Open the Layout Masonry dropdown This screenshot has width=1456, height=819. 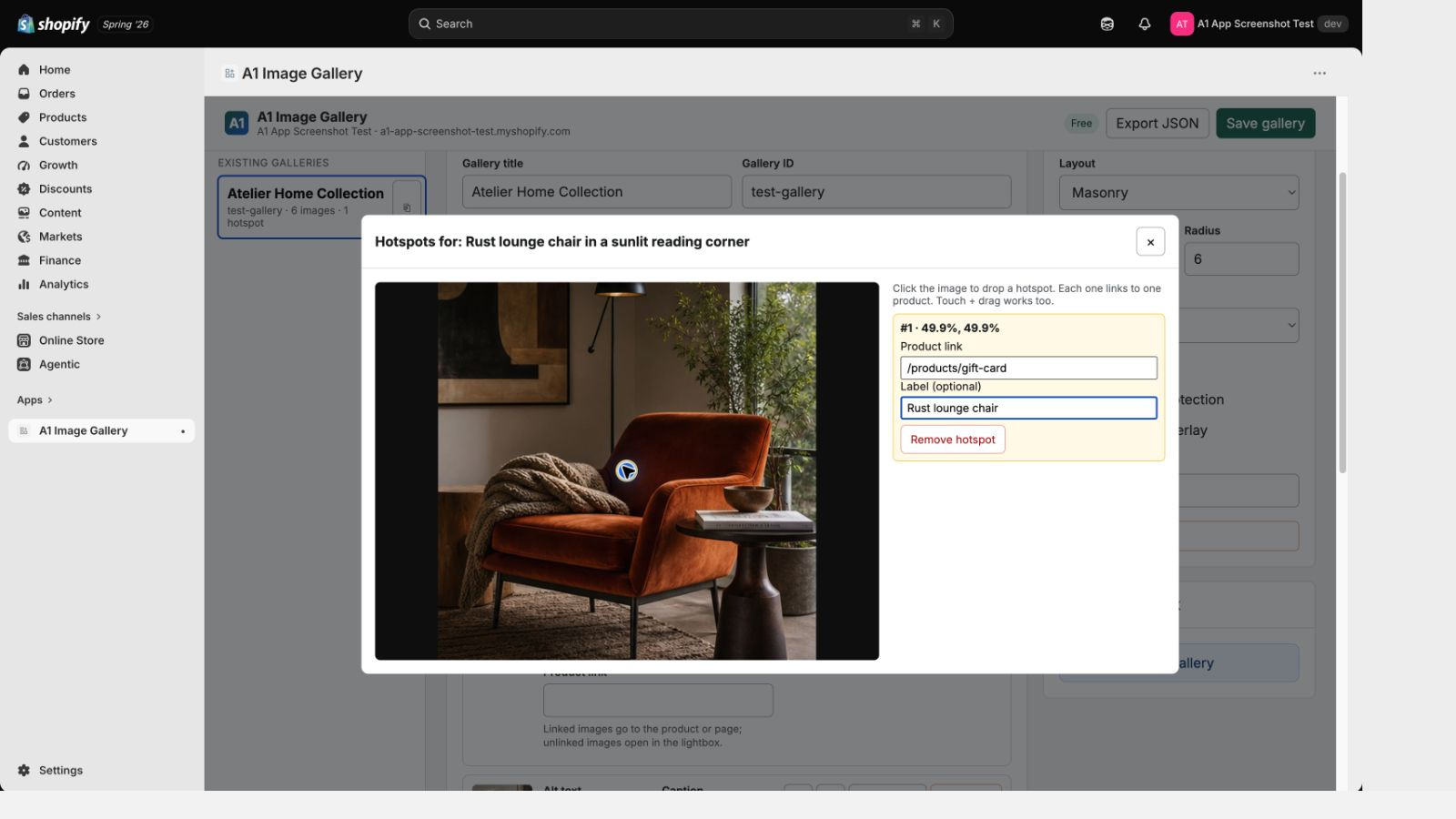1178,193
